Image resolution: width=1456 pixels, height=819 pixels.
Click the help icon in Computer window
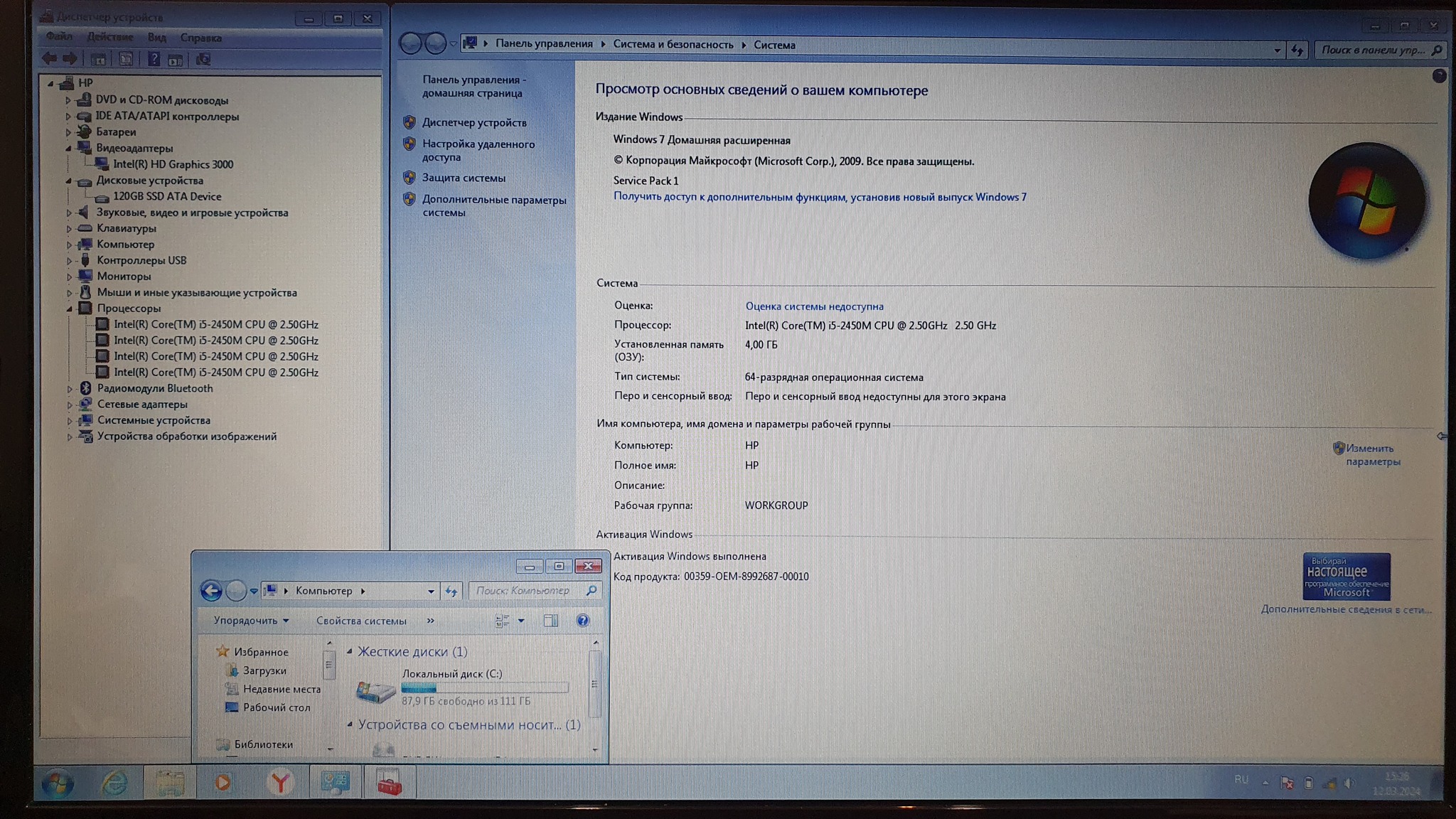(583, 621)
